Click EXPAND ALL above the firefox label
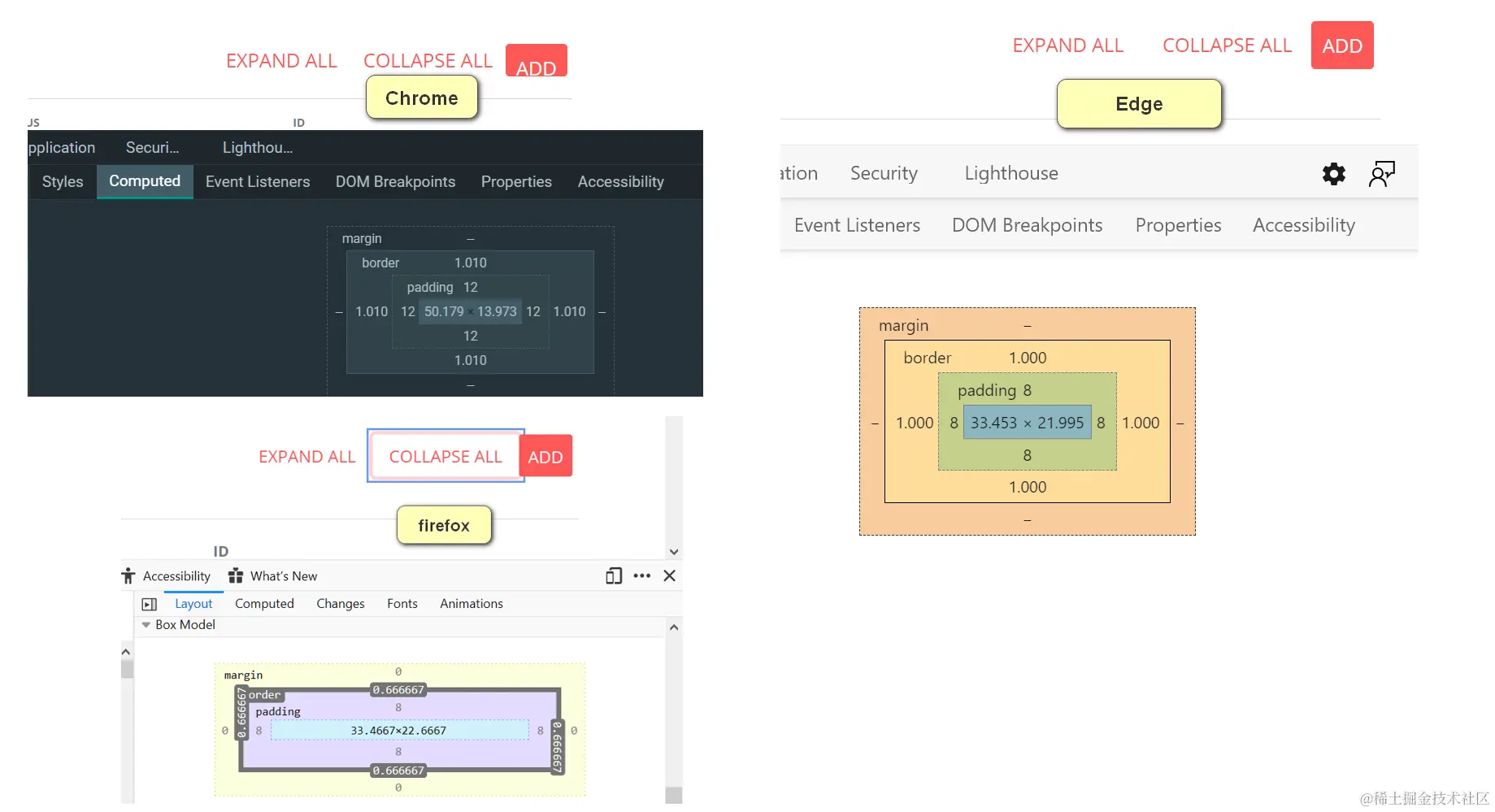This screenshot has height=812, width=1495. pos(306,457)
